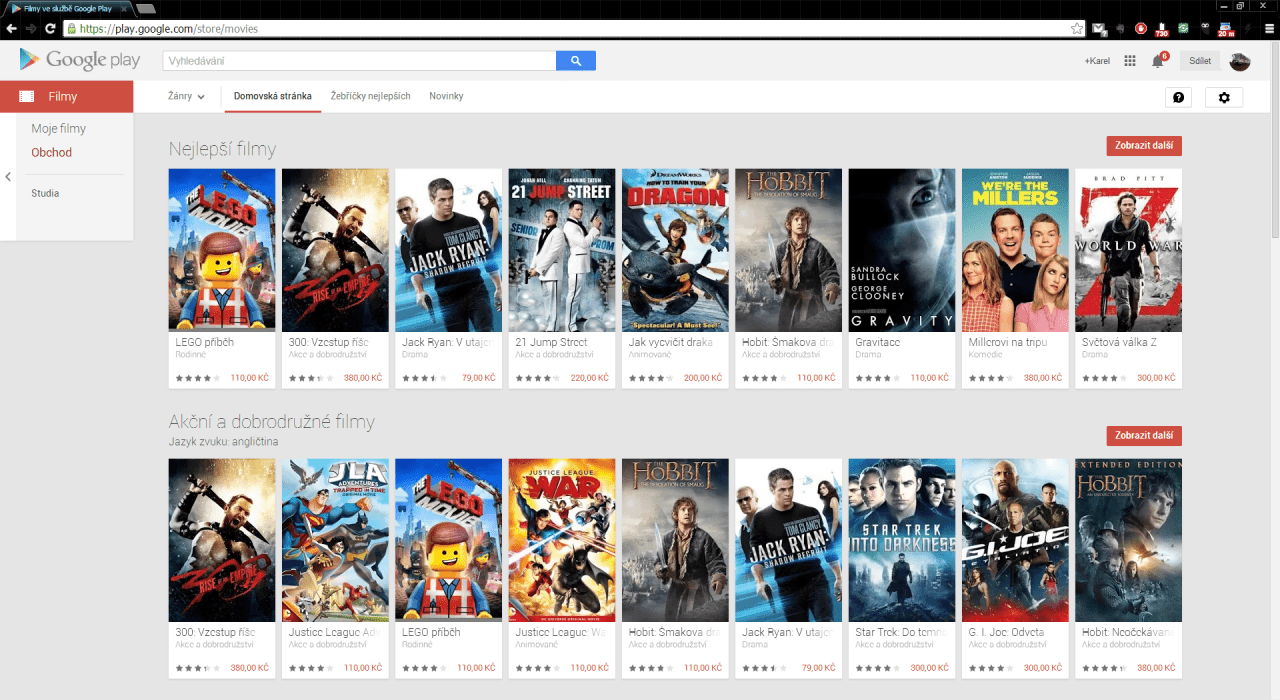Click the lightning bolt extension icon
This screenshot has height=700, width=1280.
tap(1247, 29)
